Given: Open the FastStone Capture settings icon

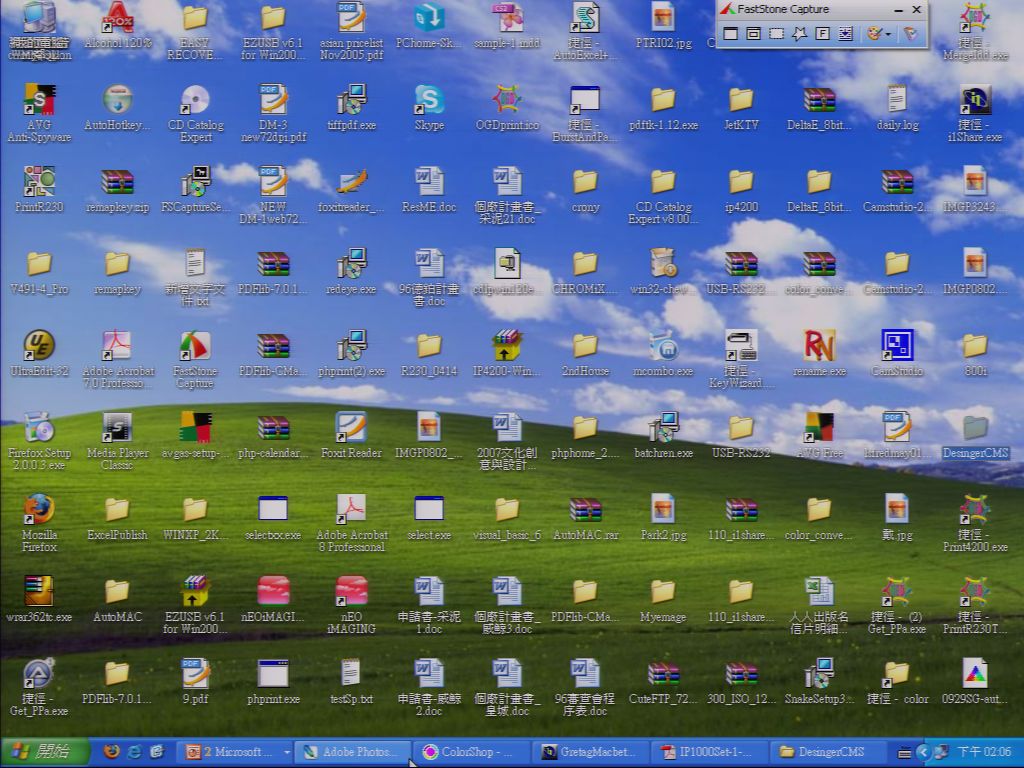Looking at the screenshot, I should click(x=910, y=33).
